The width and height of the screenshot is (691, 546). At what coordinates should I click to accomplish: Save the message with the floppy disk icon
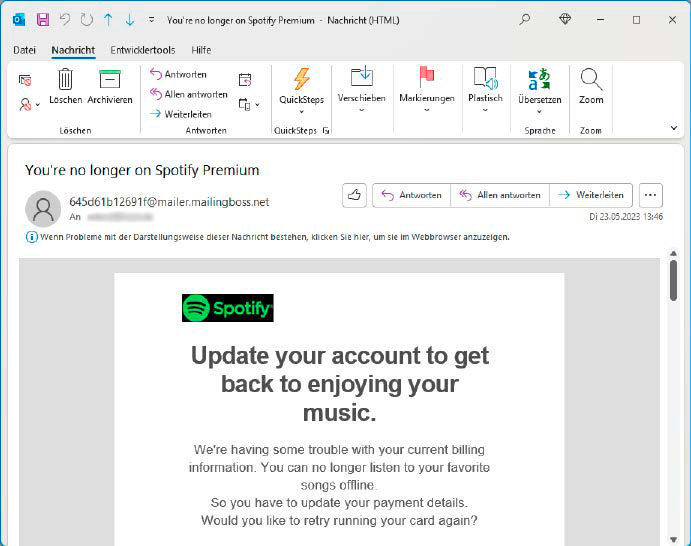tap(43, 20)
